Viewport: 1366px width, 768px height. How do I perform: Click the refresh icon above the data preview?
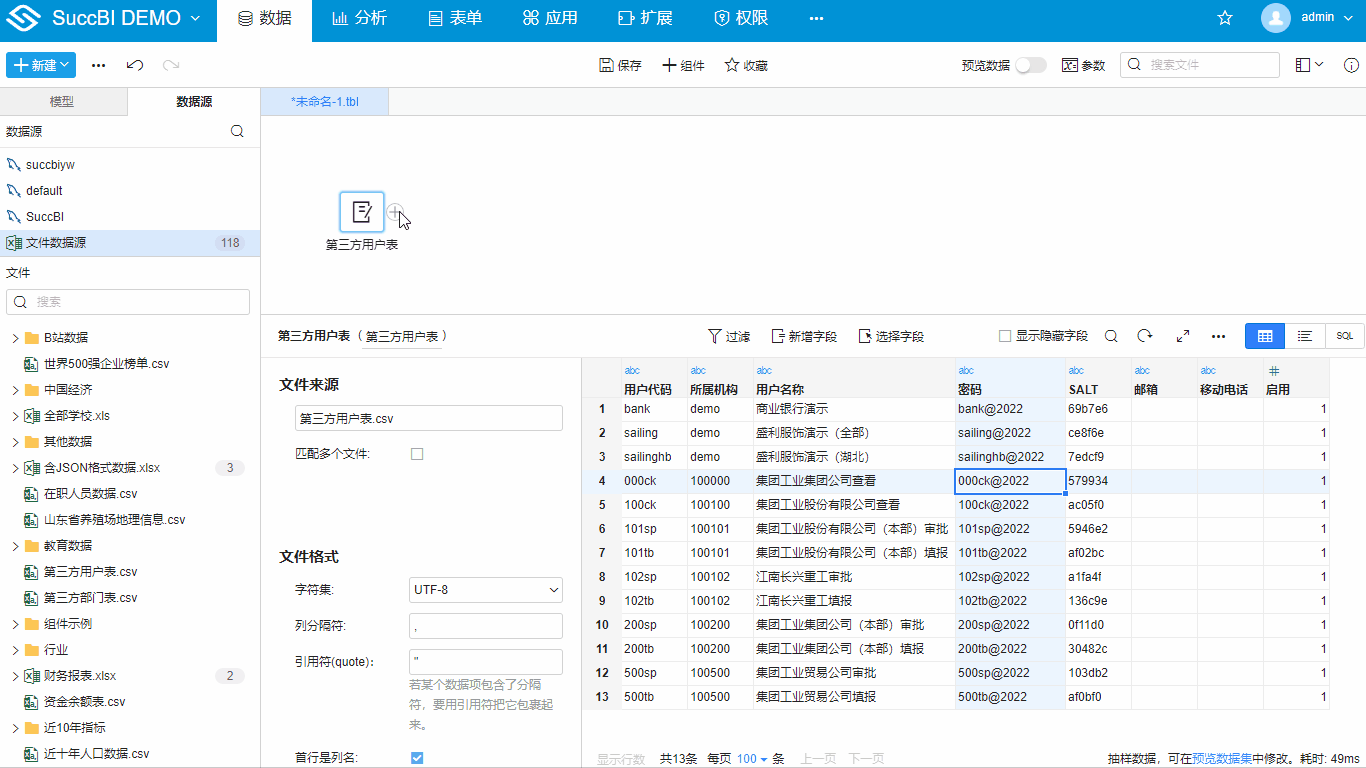pos(1144,336)
